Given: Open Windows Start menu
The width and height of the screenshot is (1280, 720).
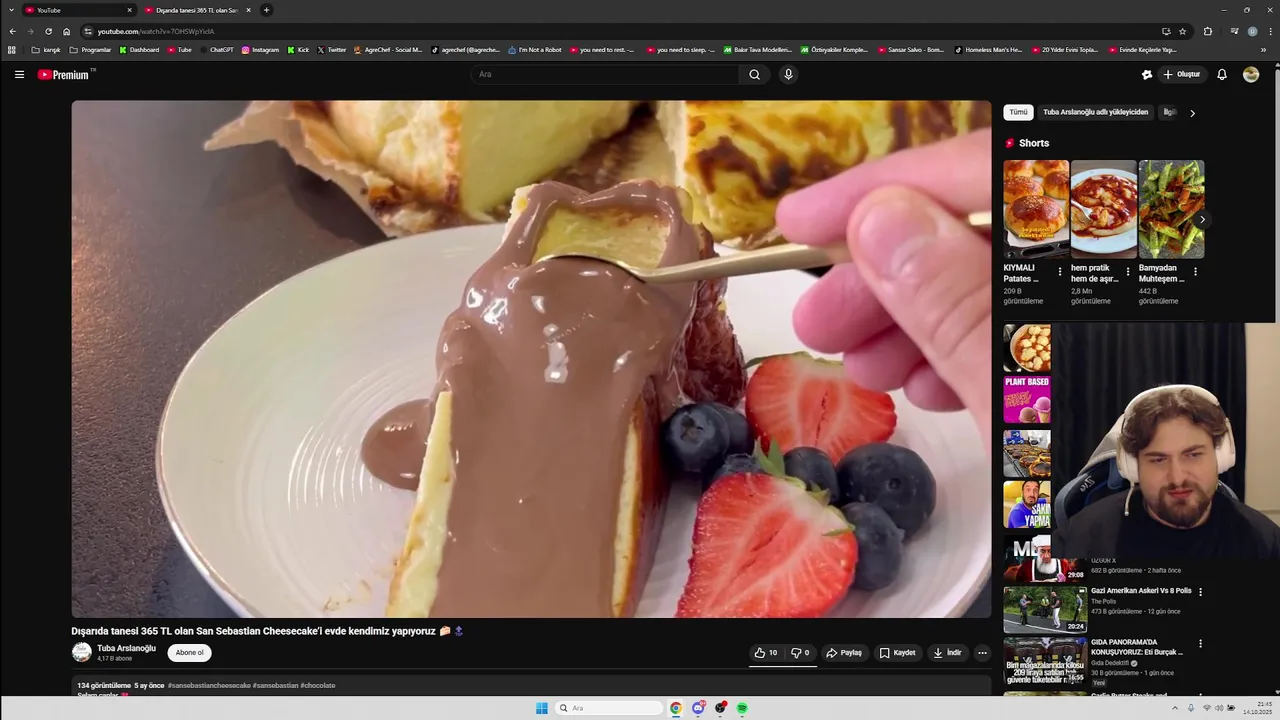Looking at the screenshot, I should [x=541, y=708].
